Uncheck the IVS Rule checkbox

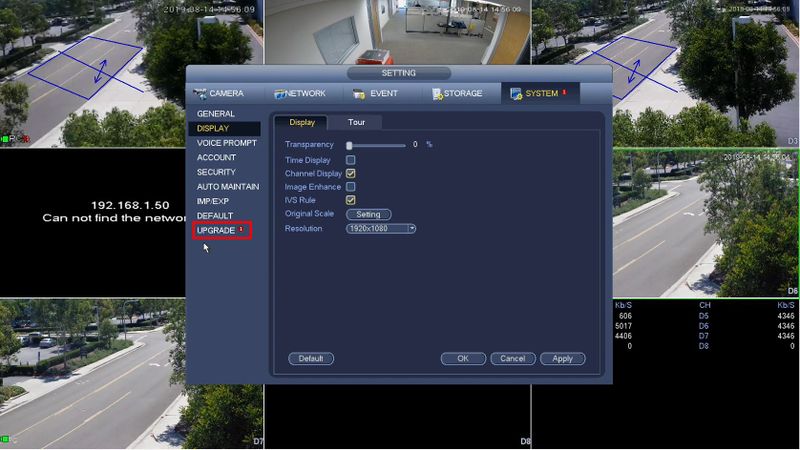pyautogui.click(x=351, y=200)
